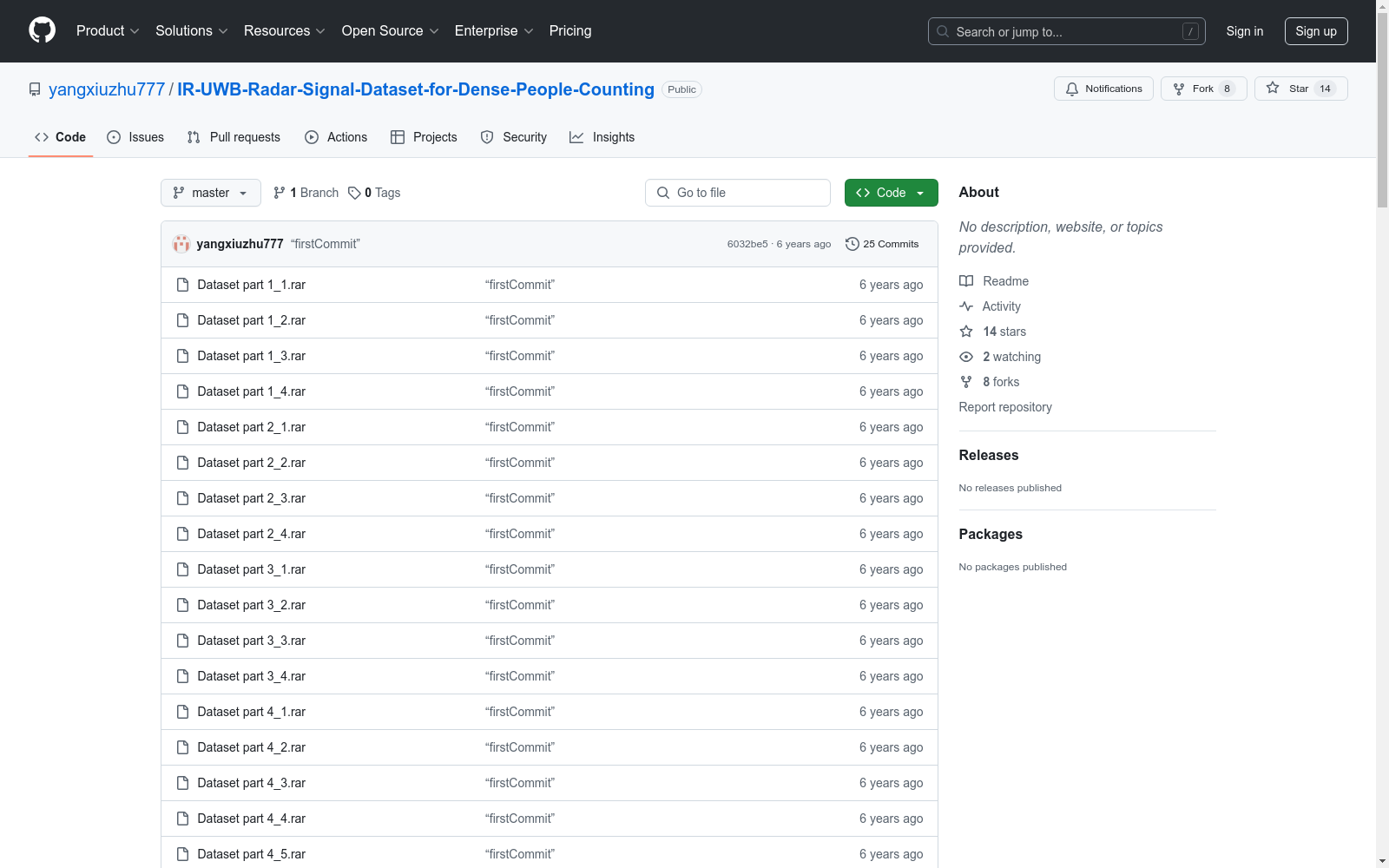Focus the Go to file input
This screenshot has width=1389, height=868.
(738, 193)
